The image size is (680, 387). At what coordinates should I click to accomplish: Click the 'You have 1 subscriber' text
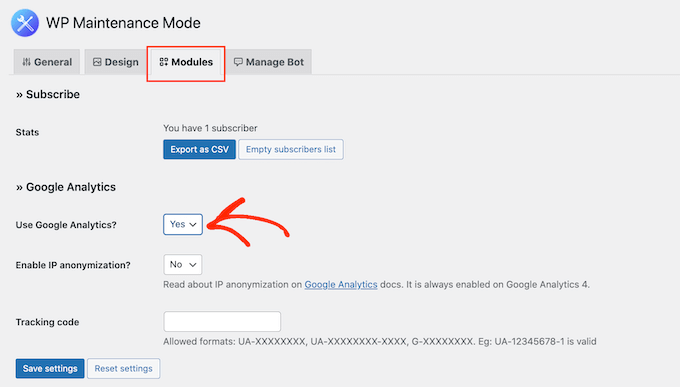(210, 128)
